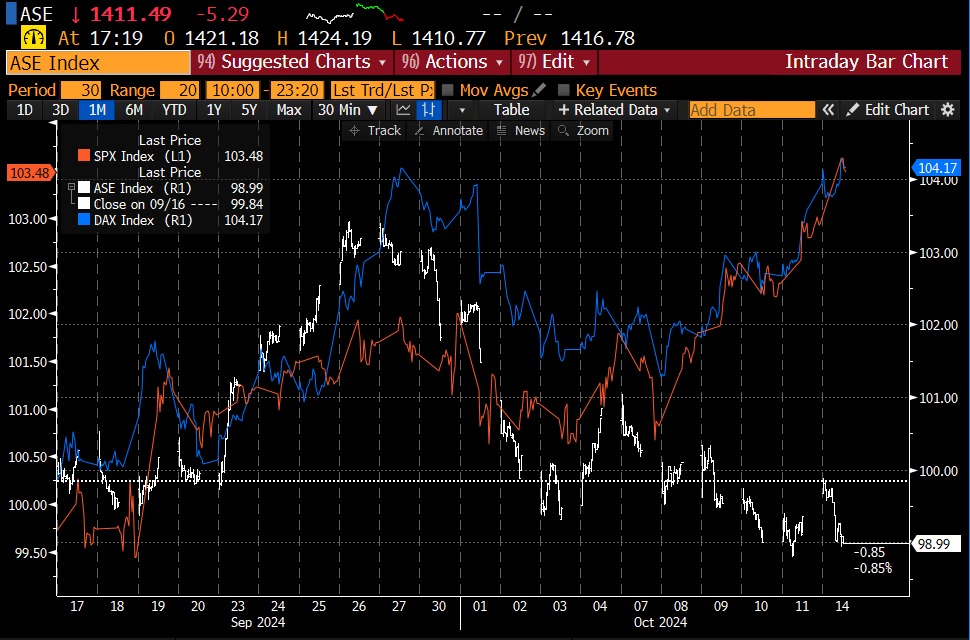Click the blue DAX Index color swatch
This screenshot has height=640, width=970.
click(84, 220)
